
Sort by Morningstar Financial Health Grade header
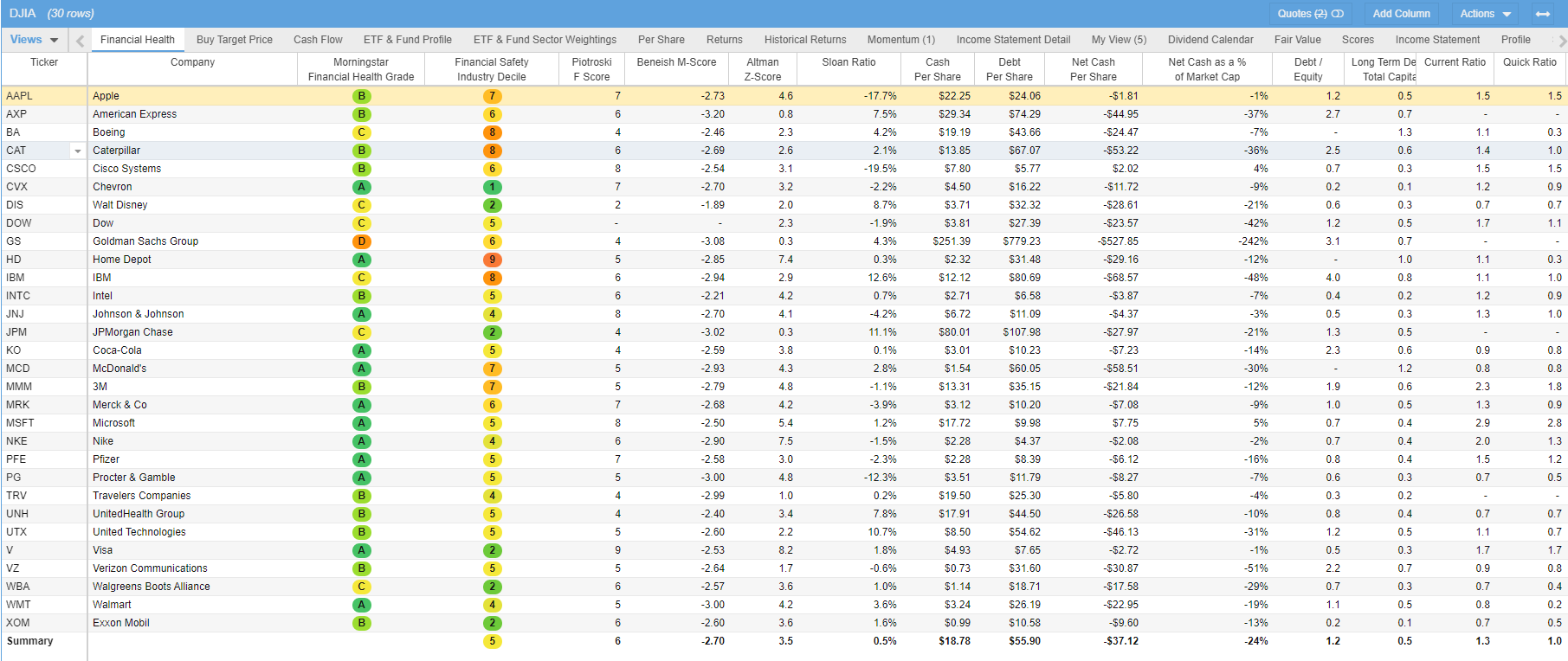(x=361, y=69)
